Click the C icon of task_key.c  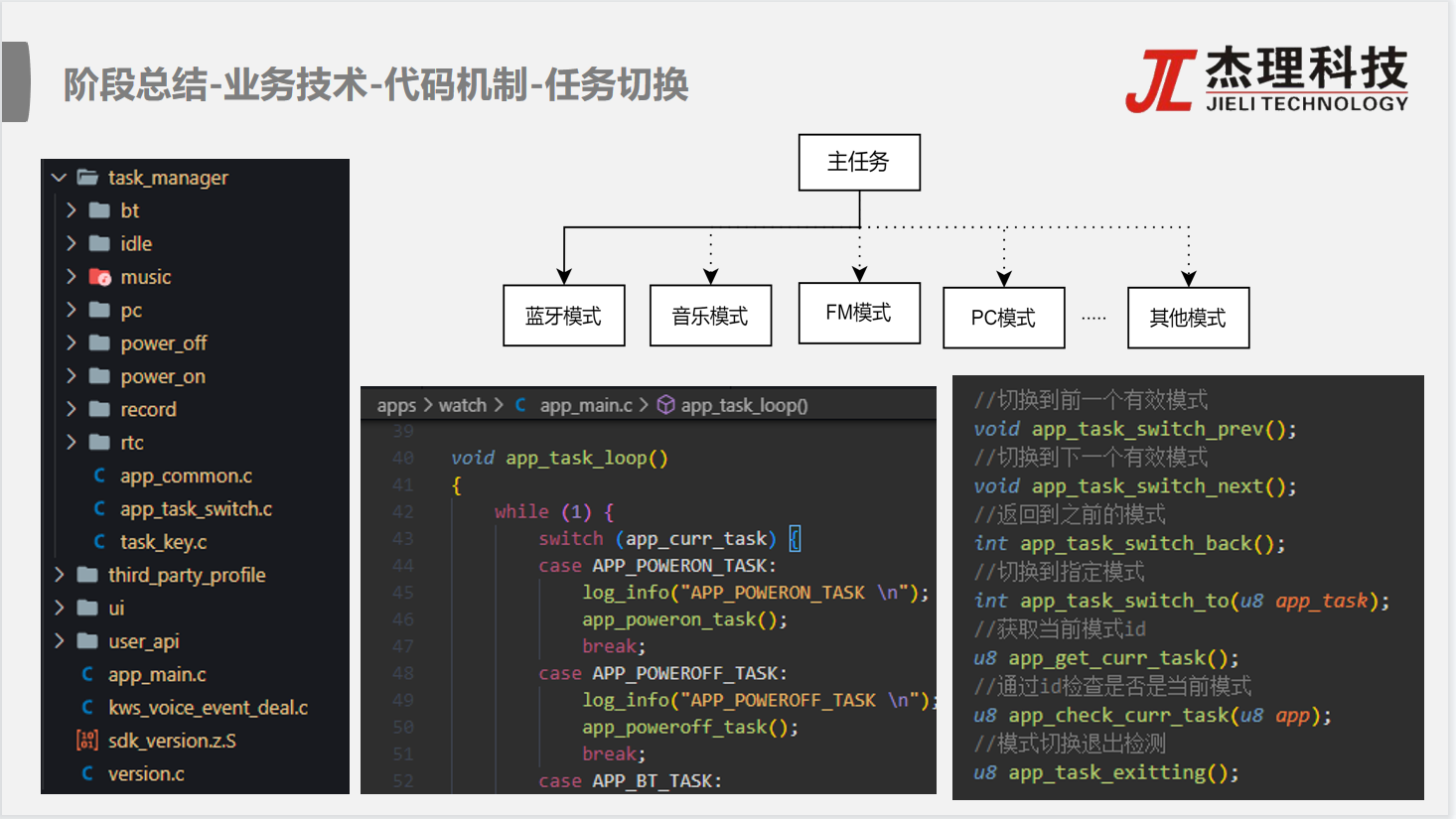[99, 542]
